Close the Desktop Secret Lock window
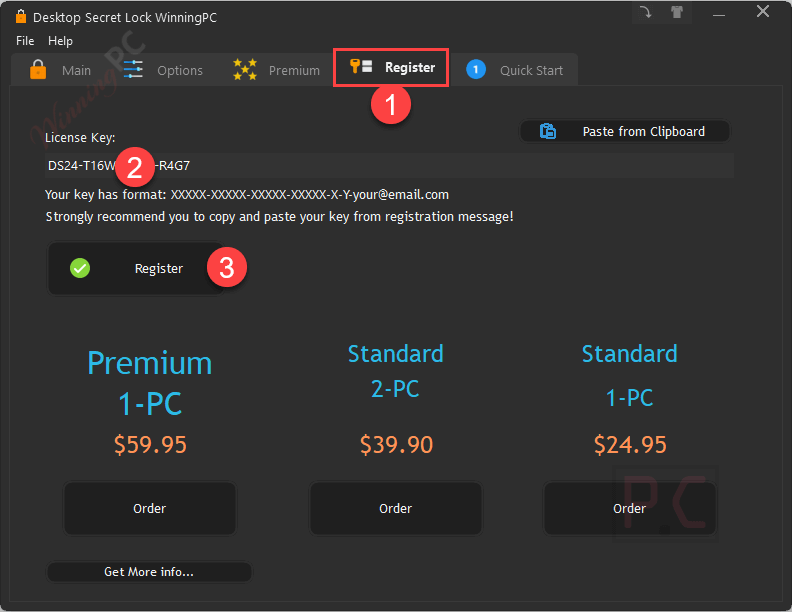Viewport: 792px width, 612px height. 763,12
